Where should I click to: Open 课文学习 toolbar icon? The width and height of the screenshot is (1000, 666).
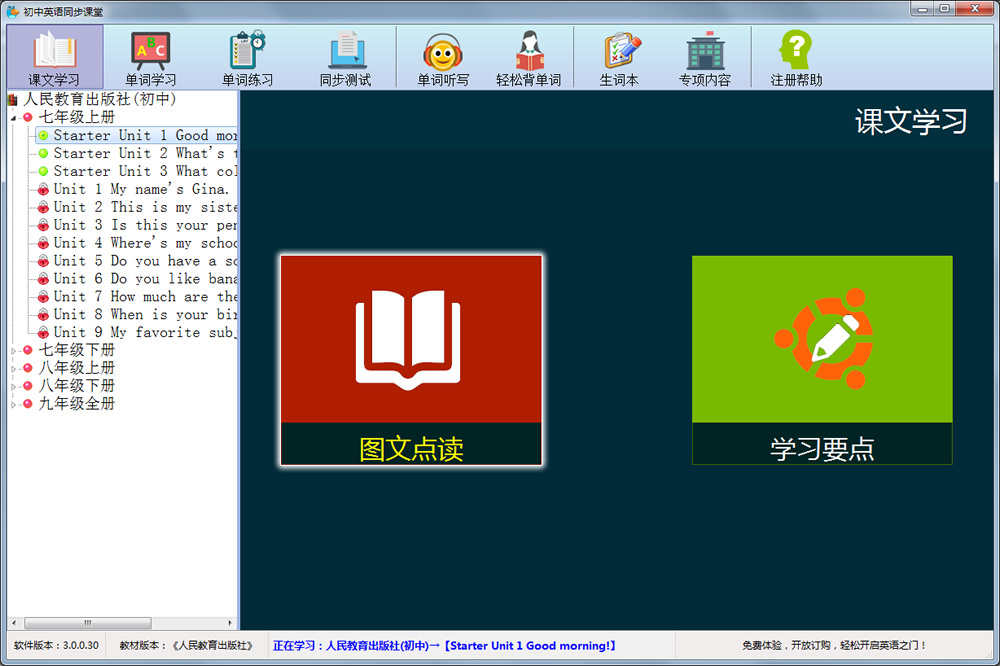click(x=54, y=57)
